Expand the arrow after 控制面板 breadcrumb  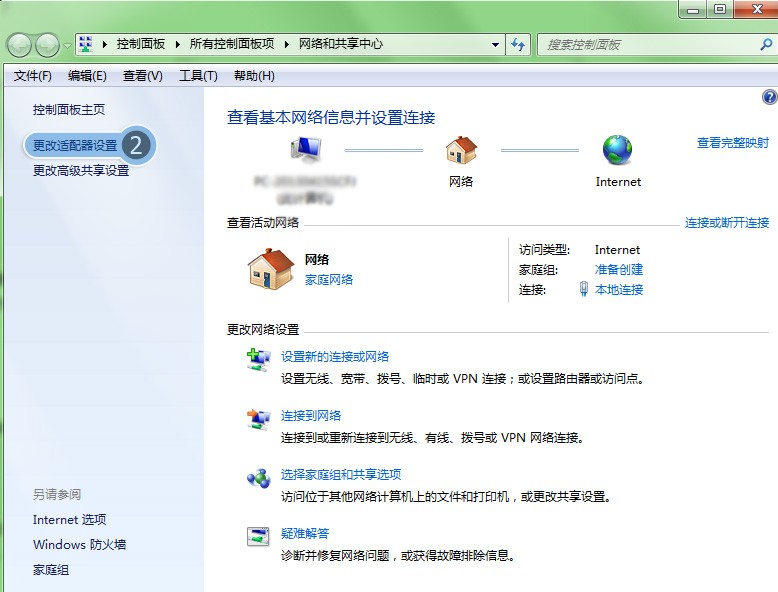point(178,44)
